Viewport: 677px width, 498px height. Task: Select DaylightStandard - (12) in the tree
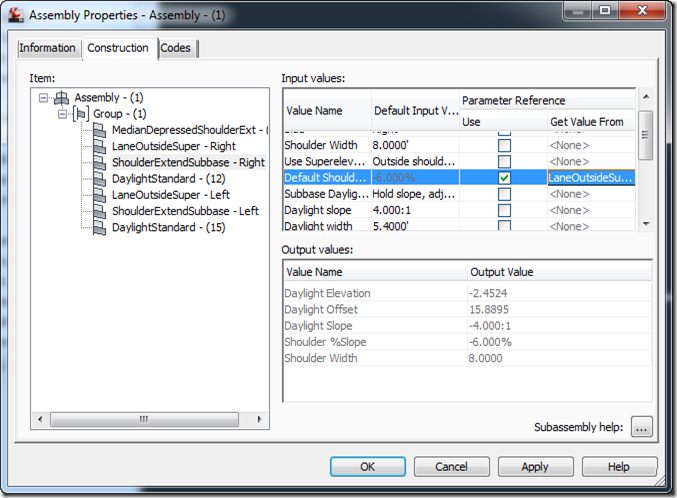(x=168, y=179)
